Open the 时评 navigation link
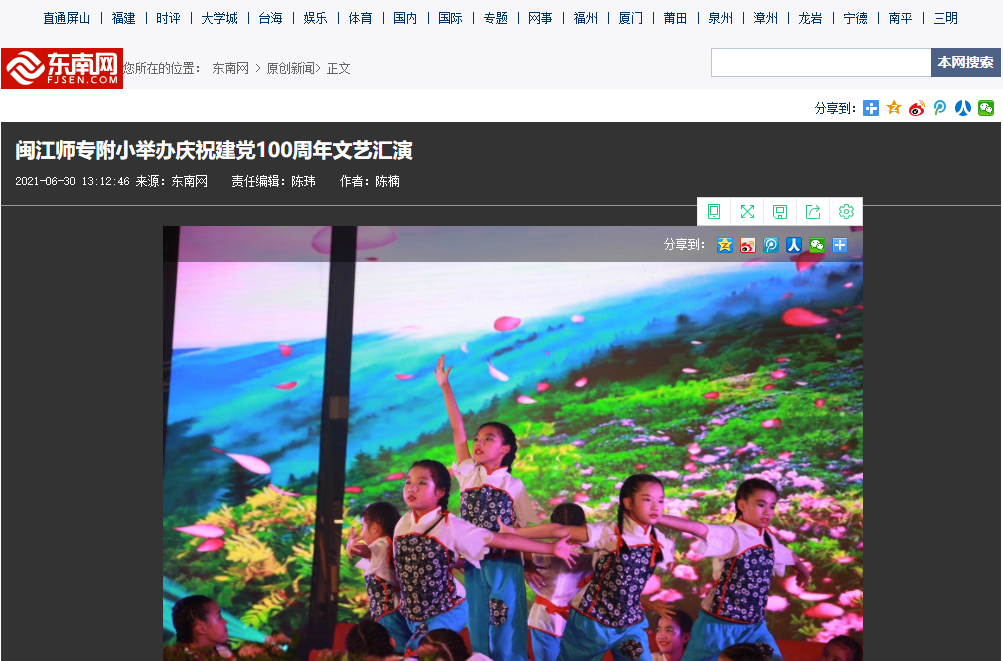1003x661 pixels. point(168,19)
